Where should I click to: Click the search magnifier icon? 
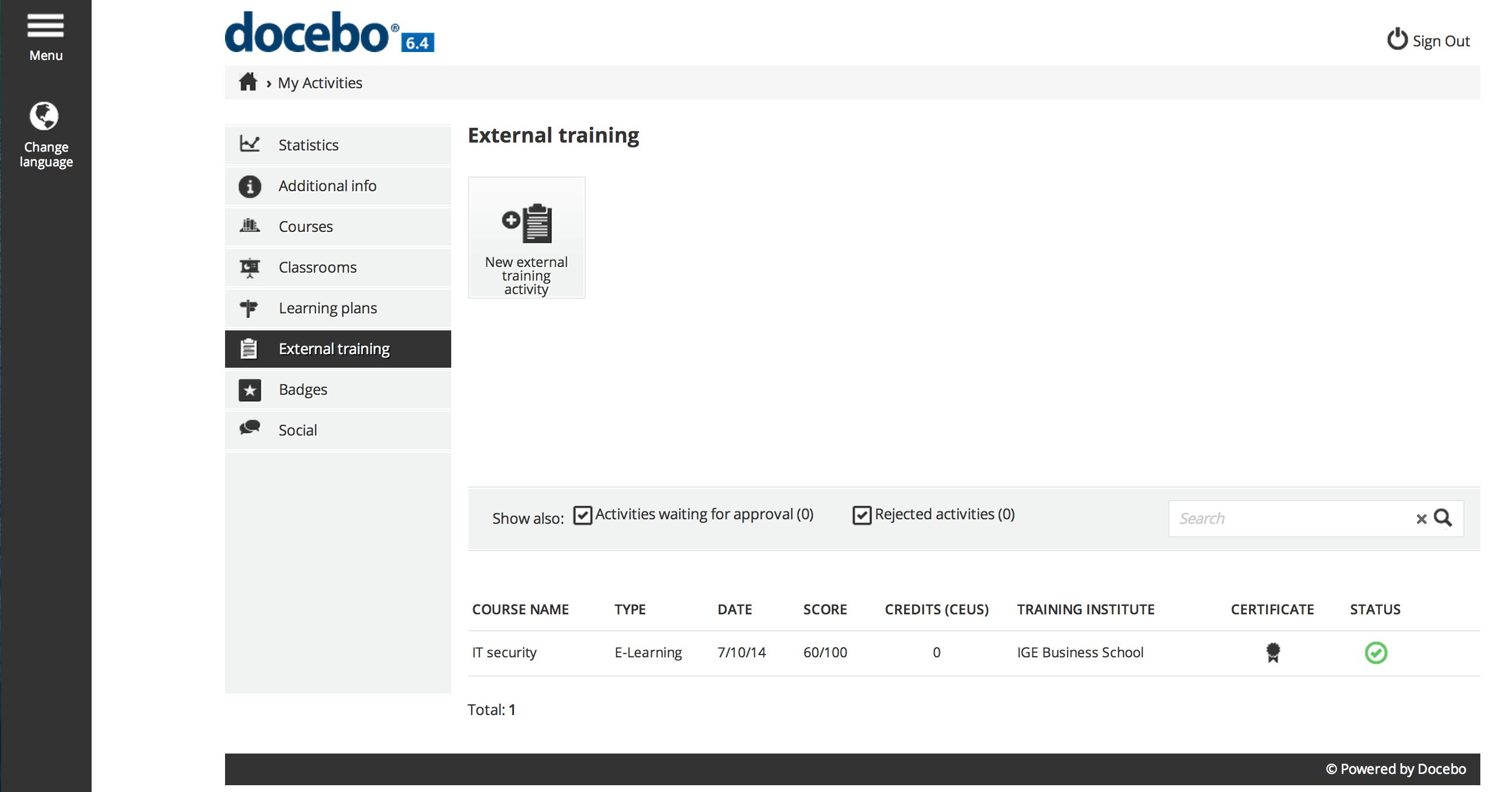pos(1443,518)
